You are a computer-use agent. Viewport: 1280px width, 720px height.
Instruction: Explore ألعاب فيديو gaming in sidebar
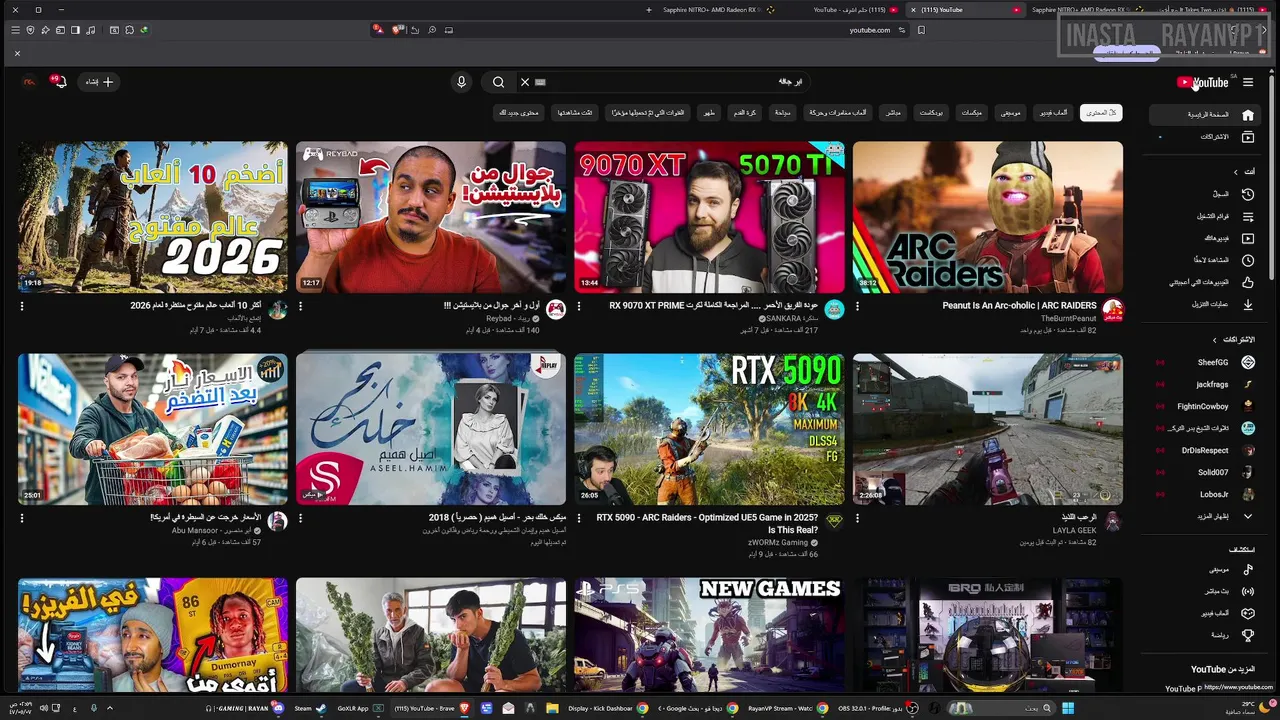(x=1205, y=613)
